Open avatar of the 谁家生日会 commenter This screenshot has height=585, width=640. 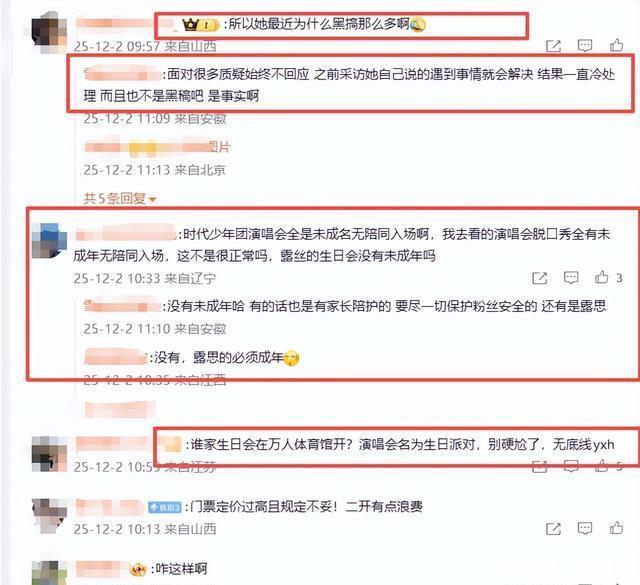(x=50, y=454)
